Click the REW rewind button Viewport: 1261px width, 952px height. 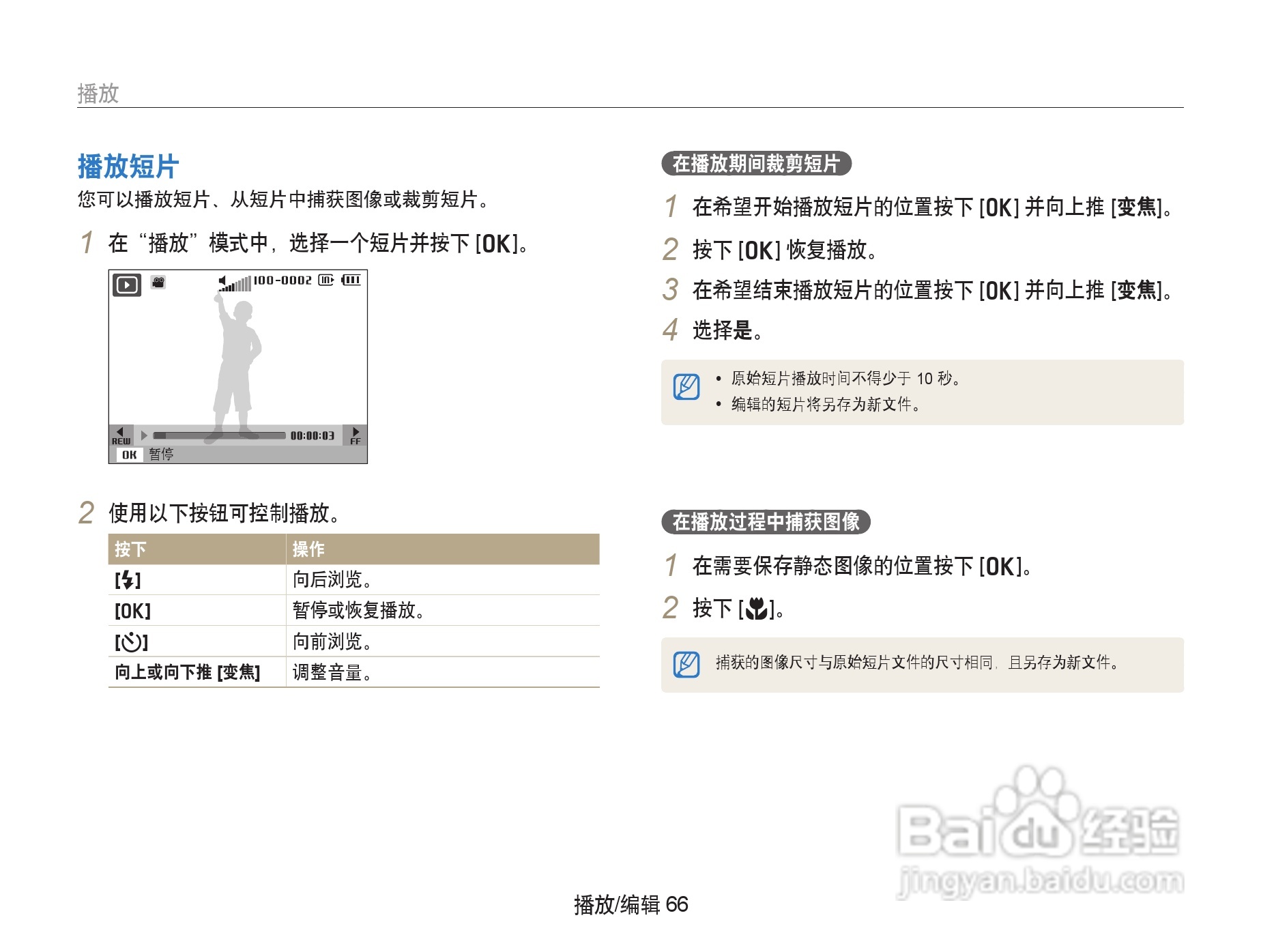(121, 435)
